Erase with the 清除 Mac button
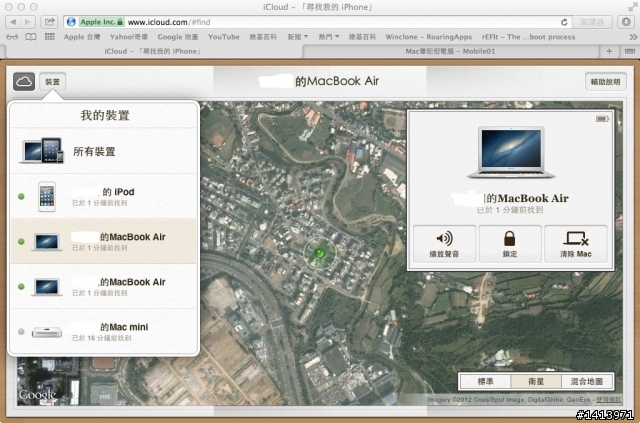The height and width of the screenshot is (423, 640). [576, 244]
